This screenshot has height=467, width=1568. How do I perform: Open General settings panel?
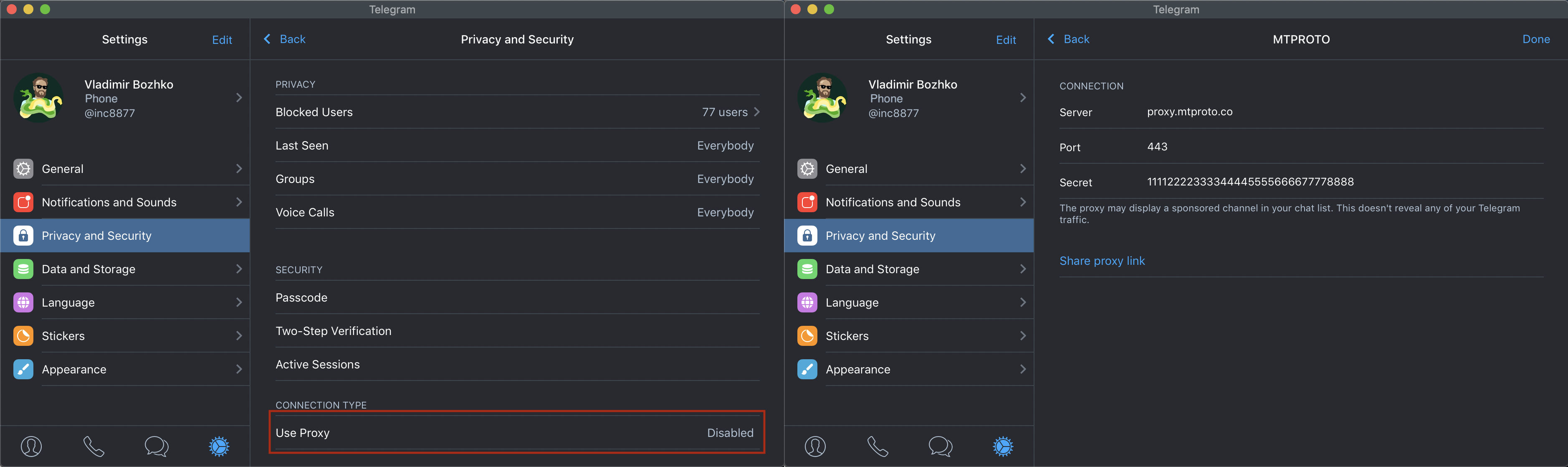pos(125,167)
